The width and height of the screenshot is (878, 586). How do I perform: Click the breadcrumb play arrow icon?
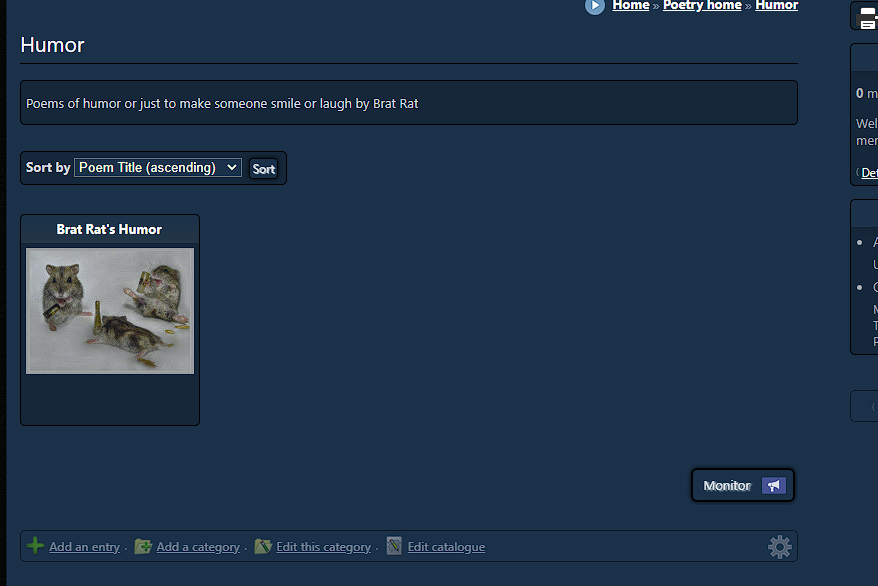(x=595, y=6)
